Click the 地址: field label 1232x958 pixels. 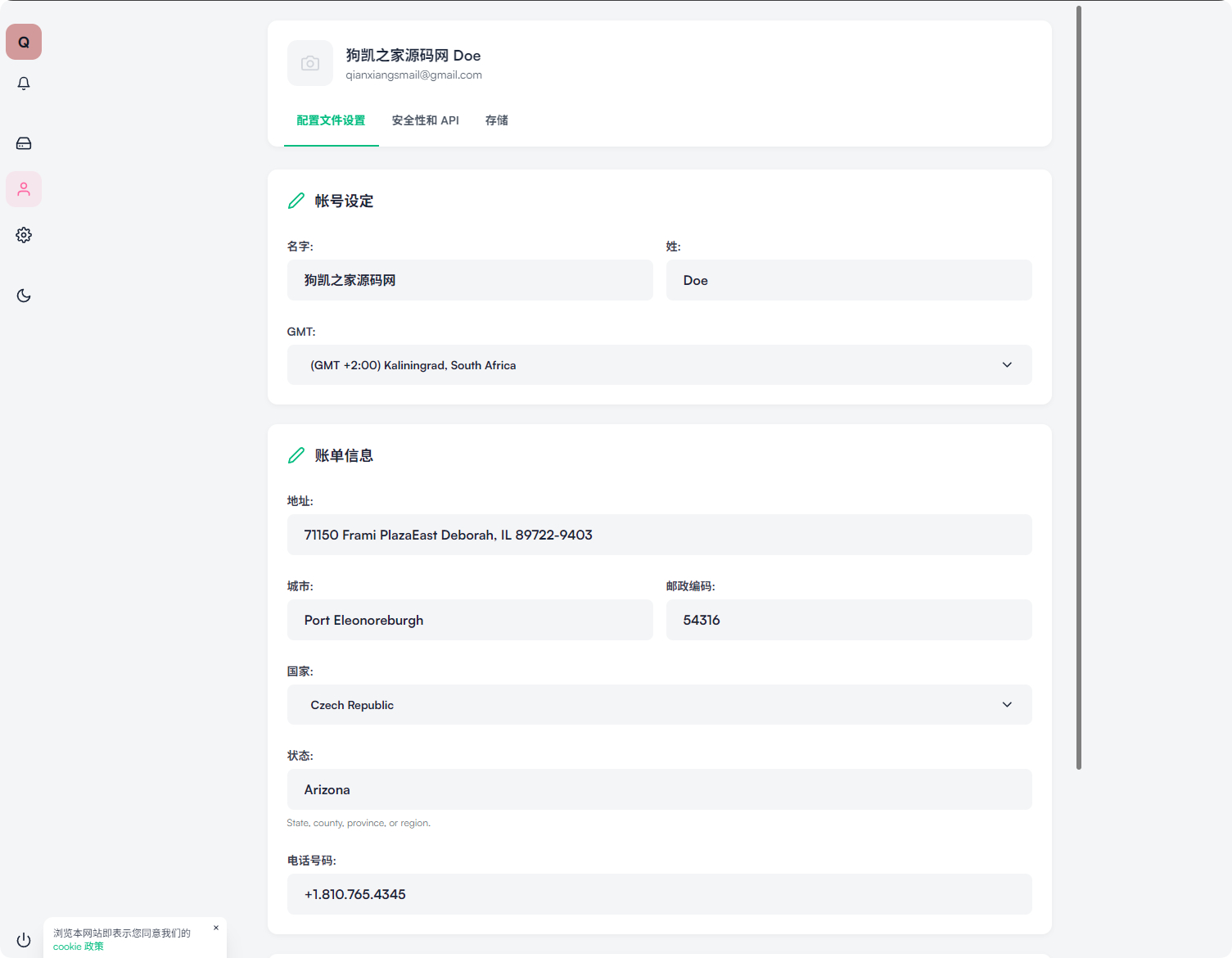pyautogui.click(x=300, y=501)
